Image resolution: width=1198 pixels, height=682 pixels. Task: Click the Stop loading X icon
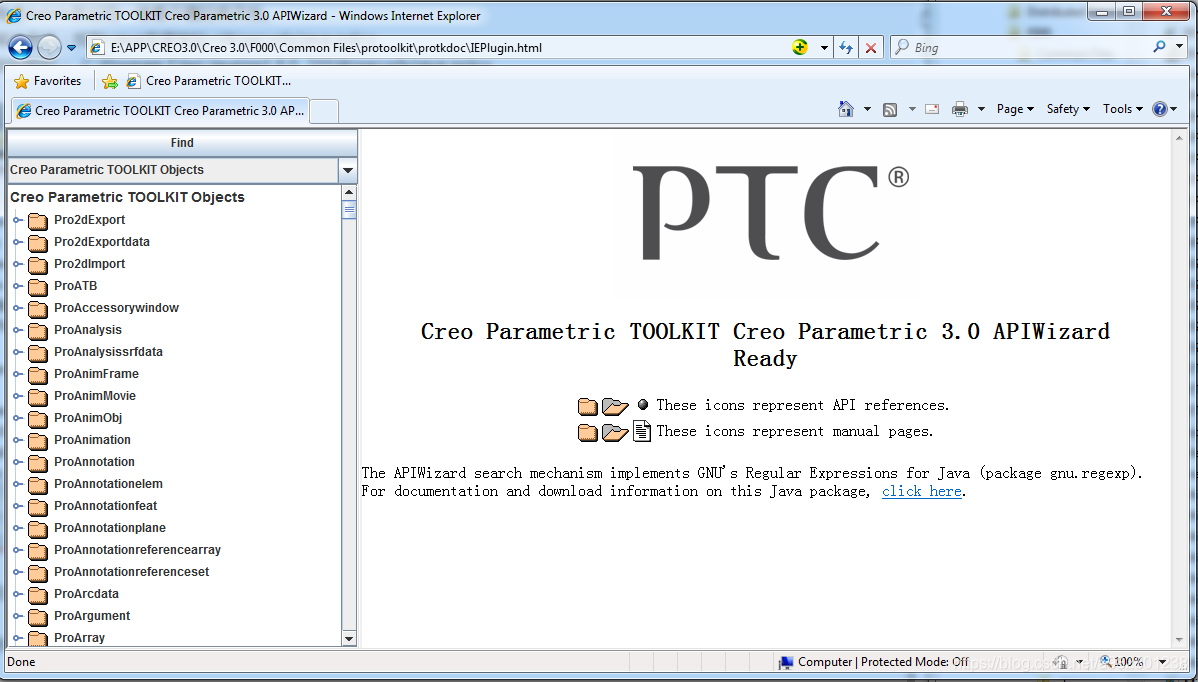pos(871,47)
